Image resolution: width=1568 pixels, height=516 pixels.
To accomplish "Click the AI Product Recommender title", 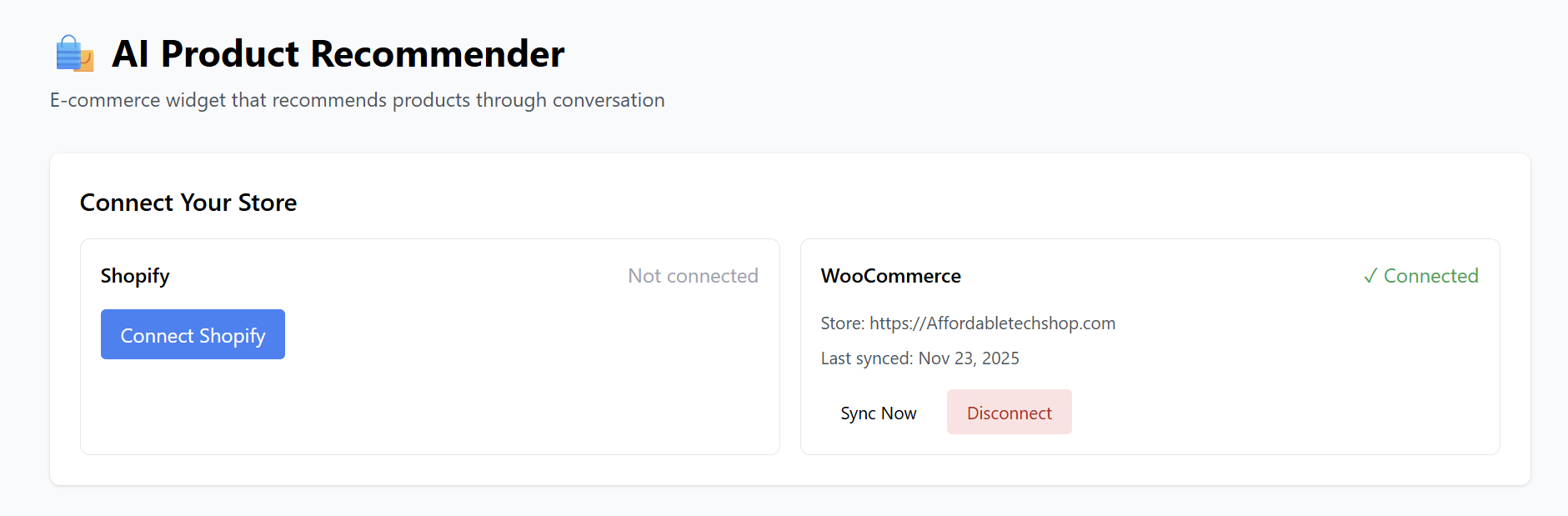I will (338, 54).
